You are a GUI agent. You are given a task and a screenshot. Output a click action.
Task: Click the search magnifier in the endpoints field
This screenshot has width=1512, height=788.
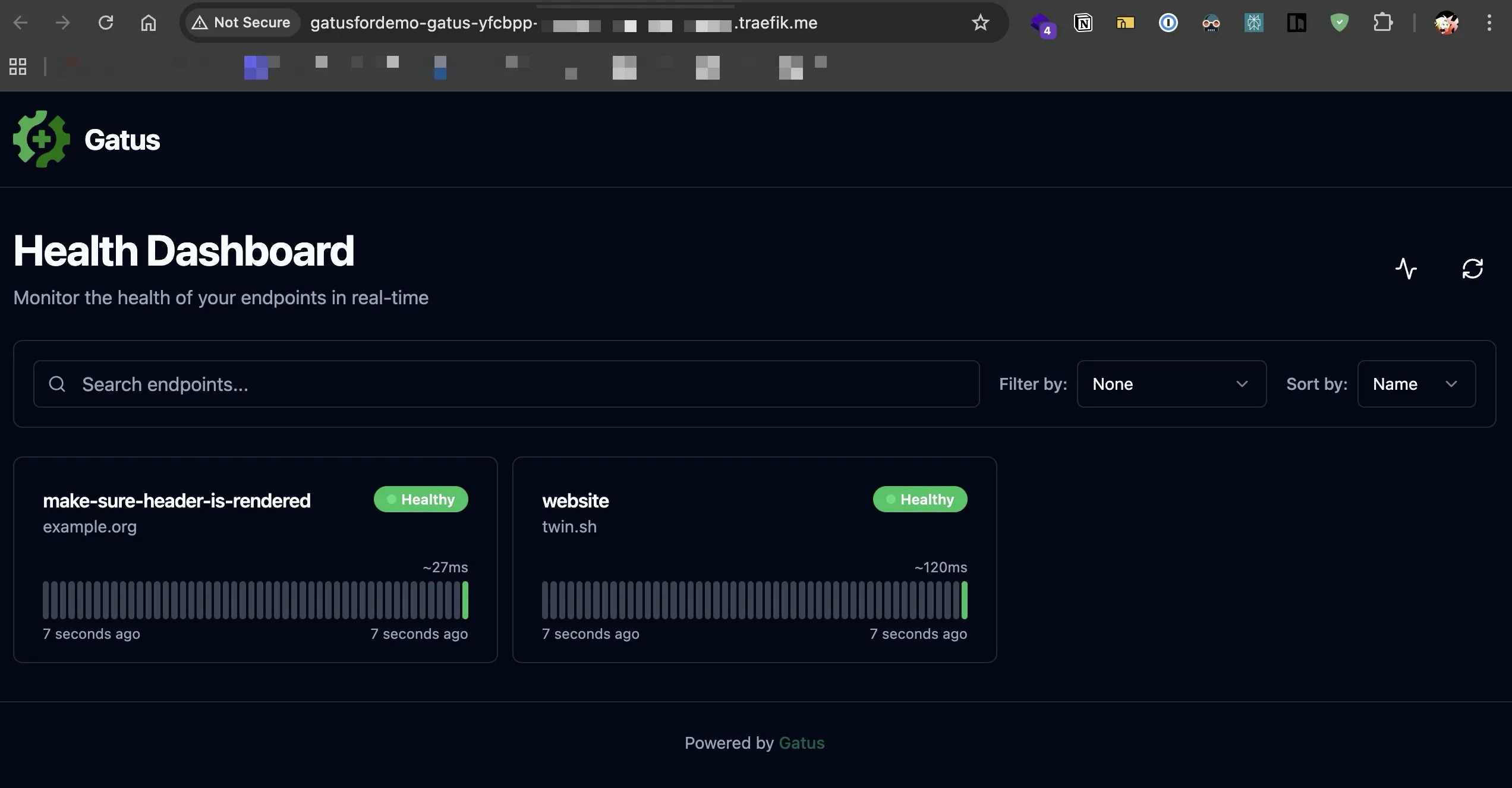tap(57, 384)
